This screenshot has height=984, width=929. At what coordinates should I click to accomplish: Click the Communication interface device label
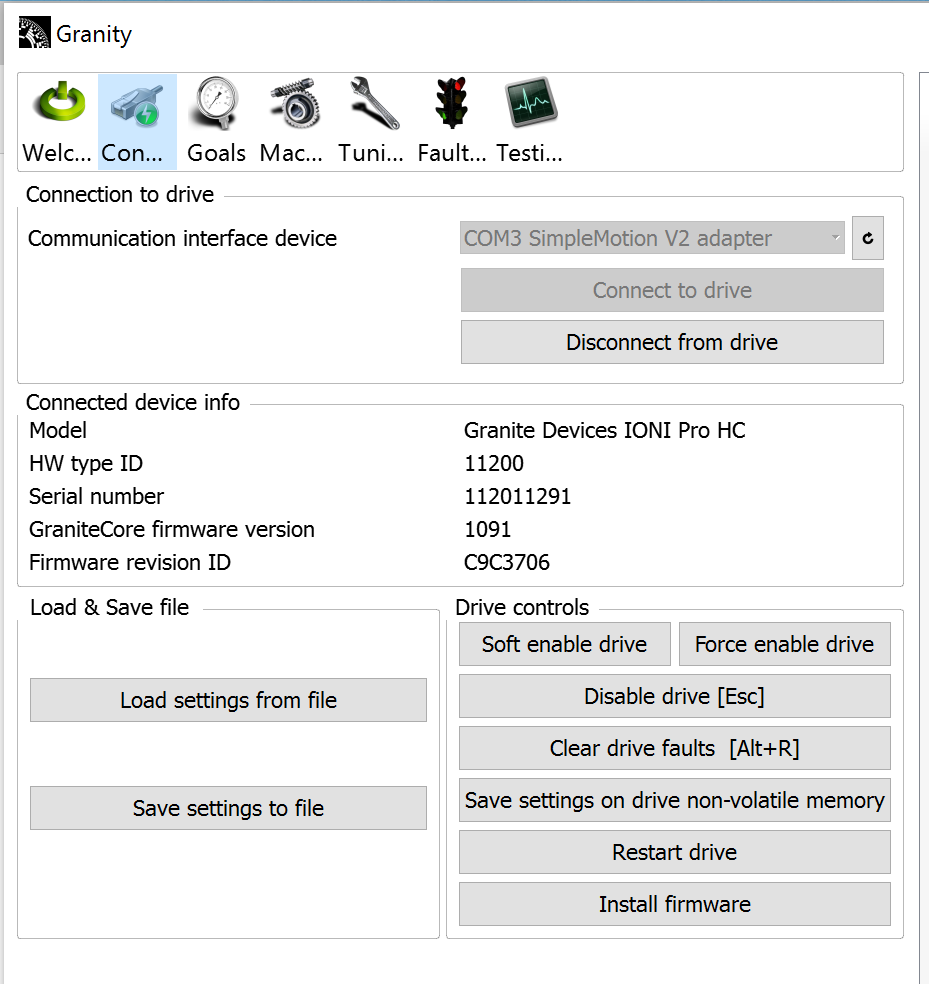point(183,238)
